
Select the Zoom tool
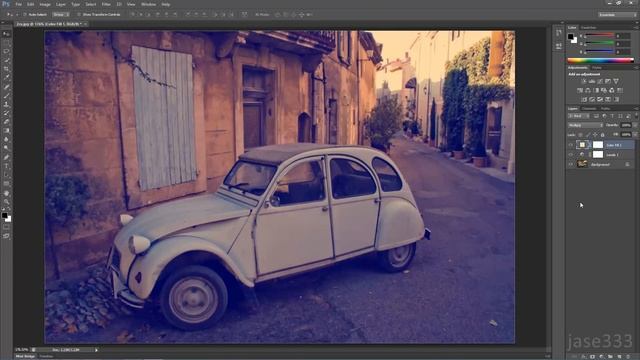(6, 202)
